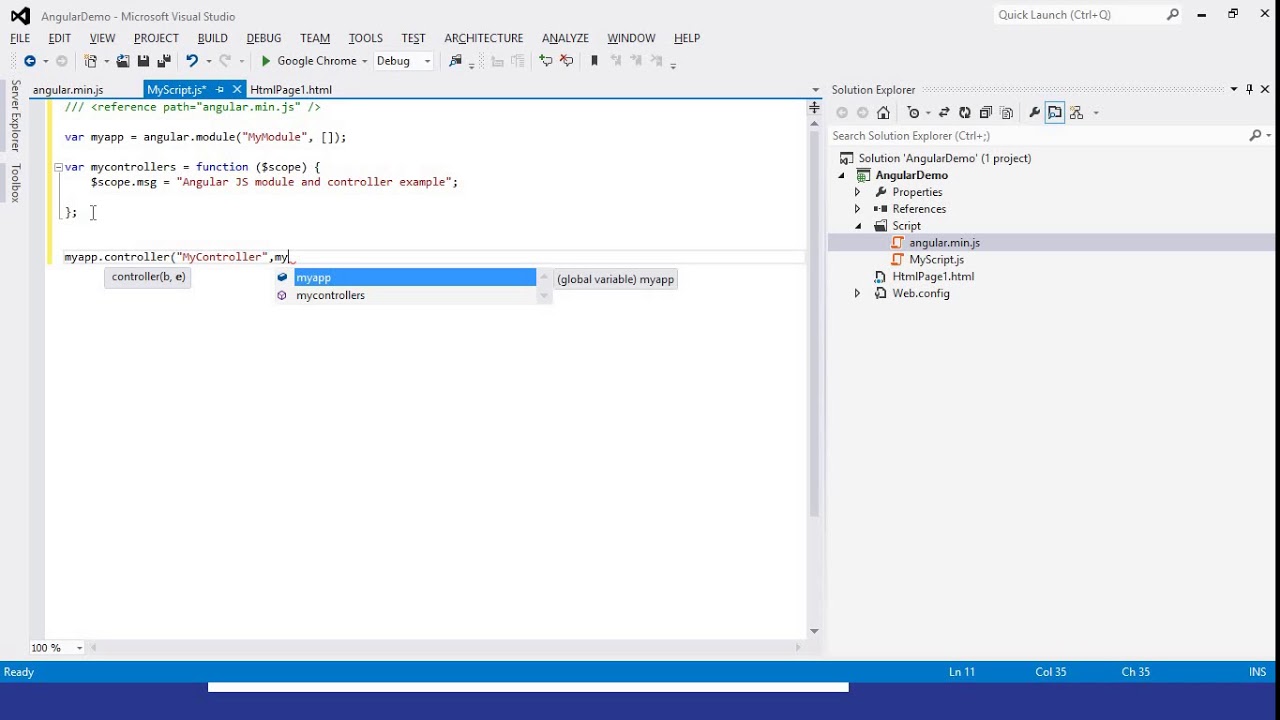Click Sync with Active Document icon
The image size is (1280, 720).
(x=944, y=113)
